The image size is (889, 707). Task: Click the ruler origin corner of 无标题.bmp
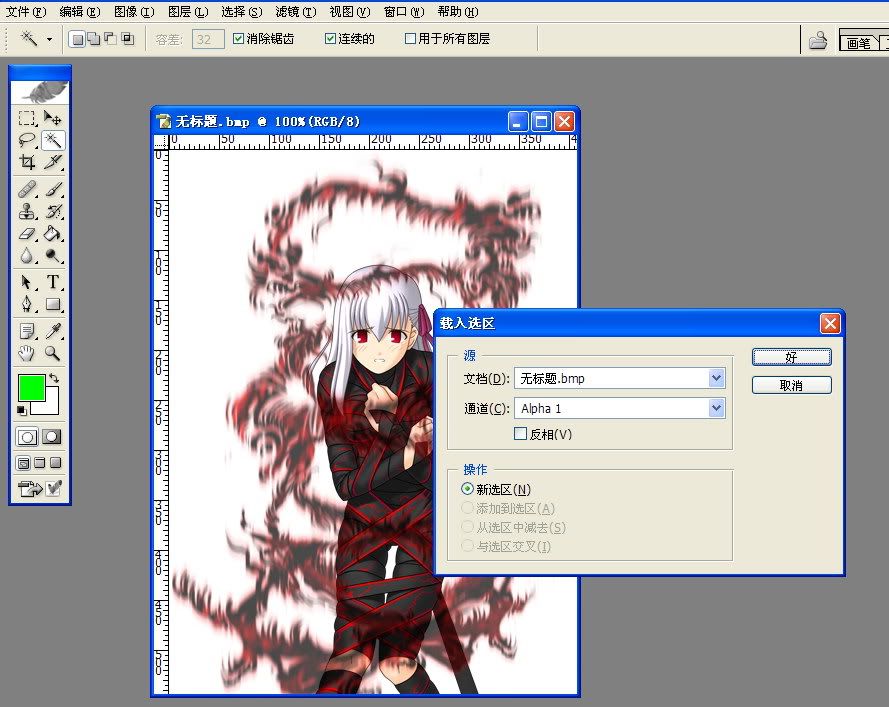pyautogui.click(x=162, y=142)
